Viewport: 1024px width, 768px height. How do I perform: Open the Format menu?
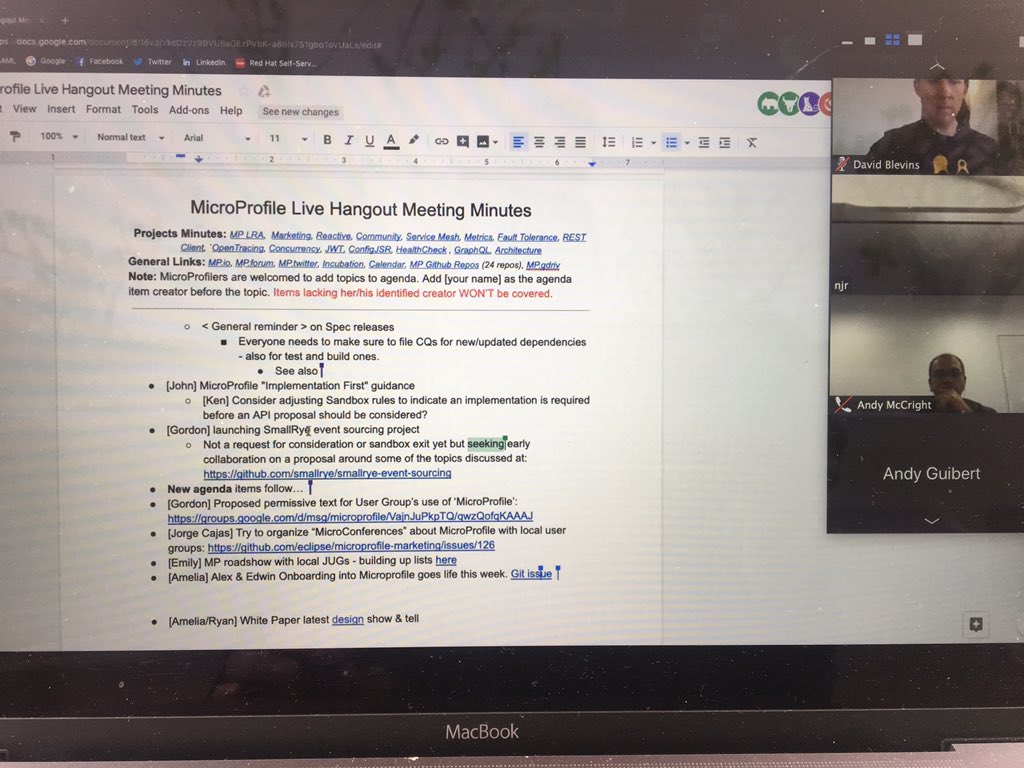(103, 109)
